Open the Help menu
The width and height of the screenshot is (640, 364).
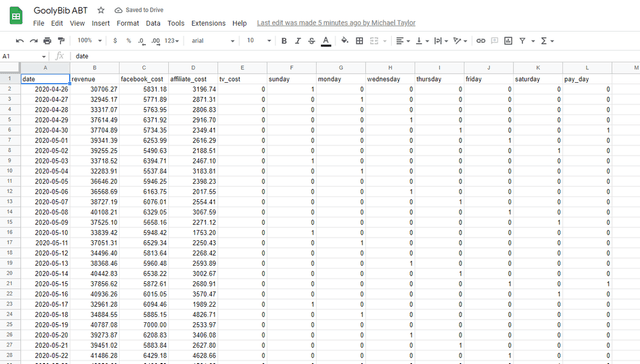[x=240, y=23]
